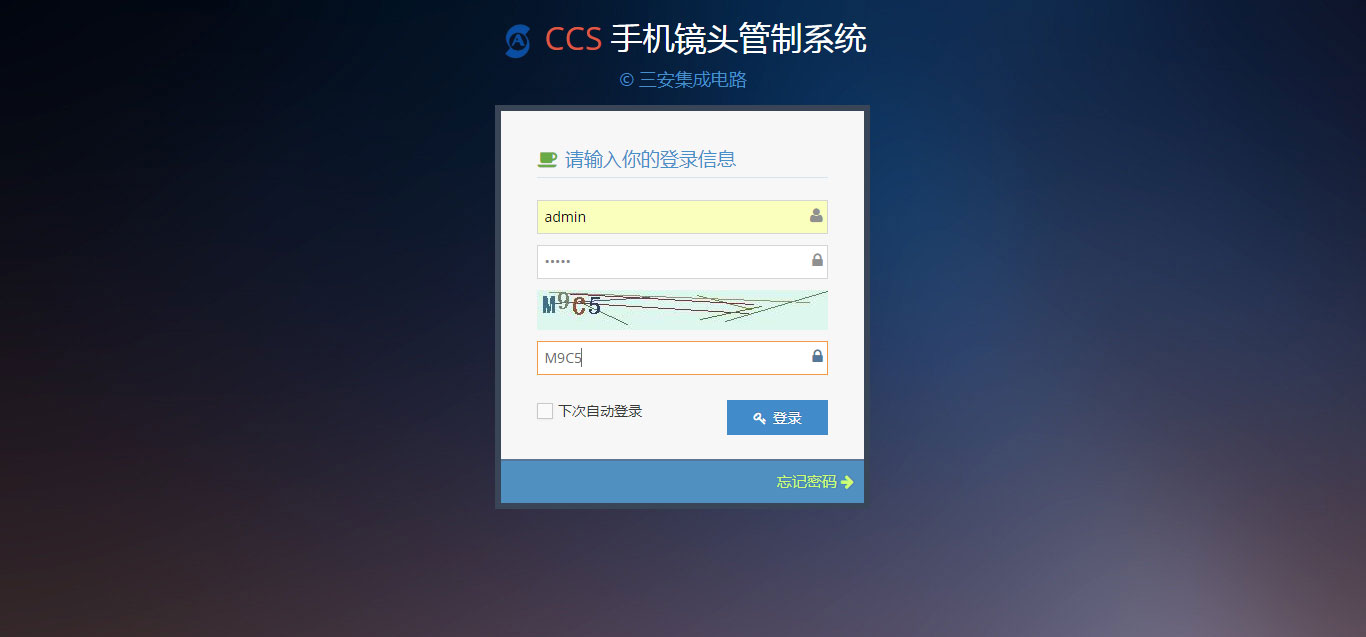Focus the masked password field

682,262
